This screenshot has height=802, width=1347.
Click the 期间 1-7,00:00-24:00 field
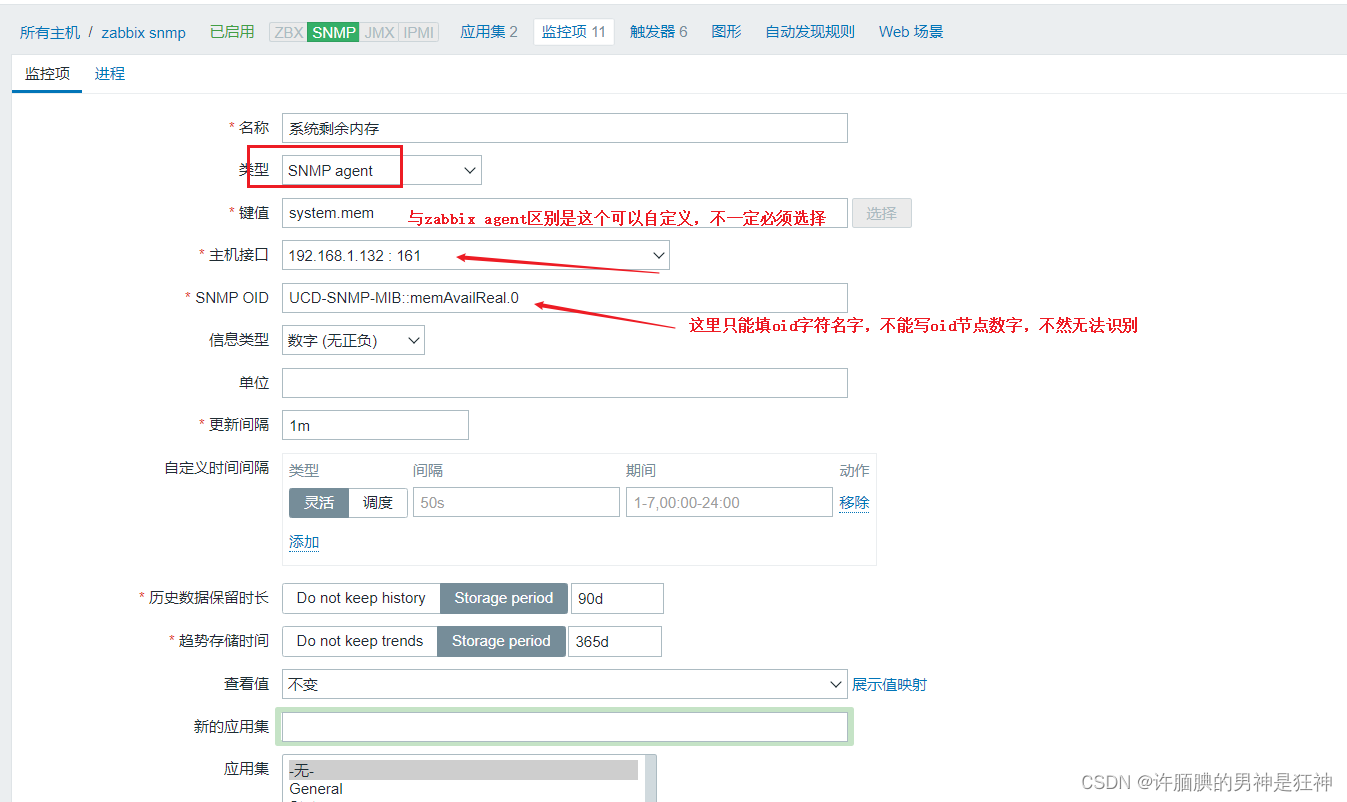coord(729,502)
